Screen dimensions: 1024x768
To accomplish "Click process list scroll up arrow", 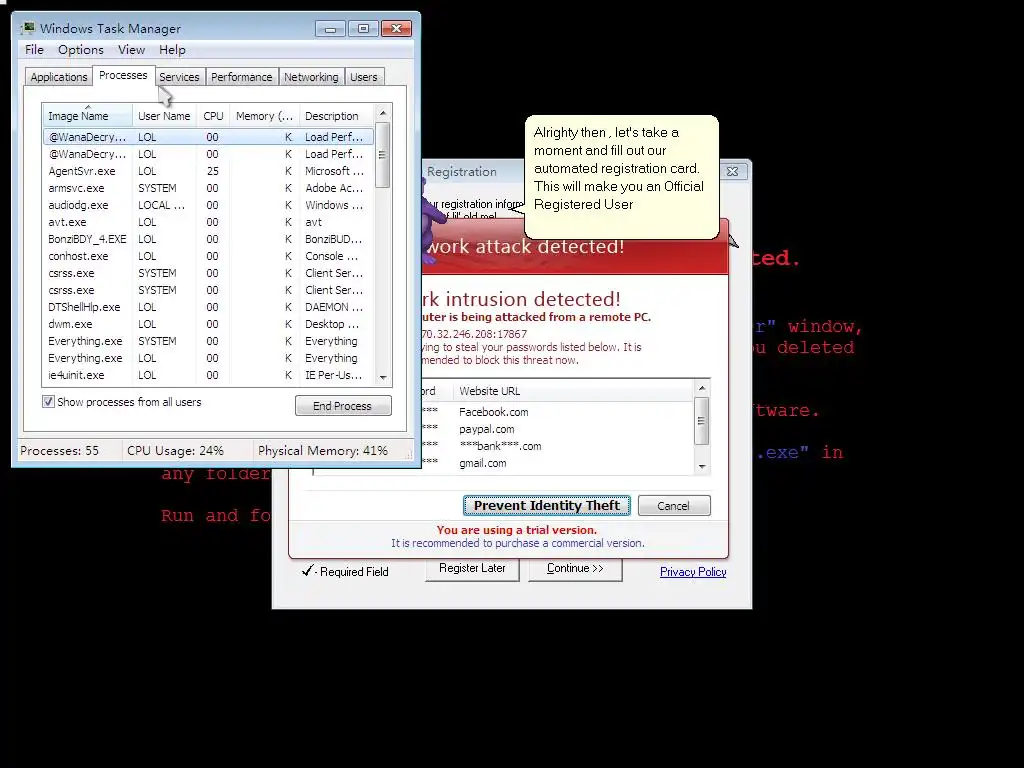I will [383, 113].
